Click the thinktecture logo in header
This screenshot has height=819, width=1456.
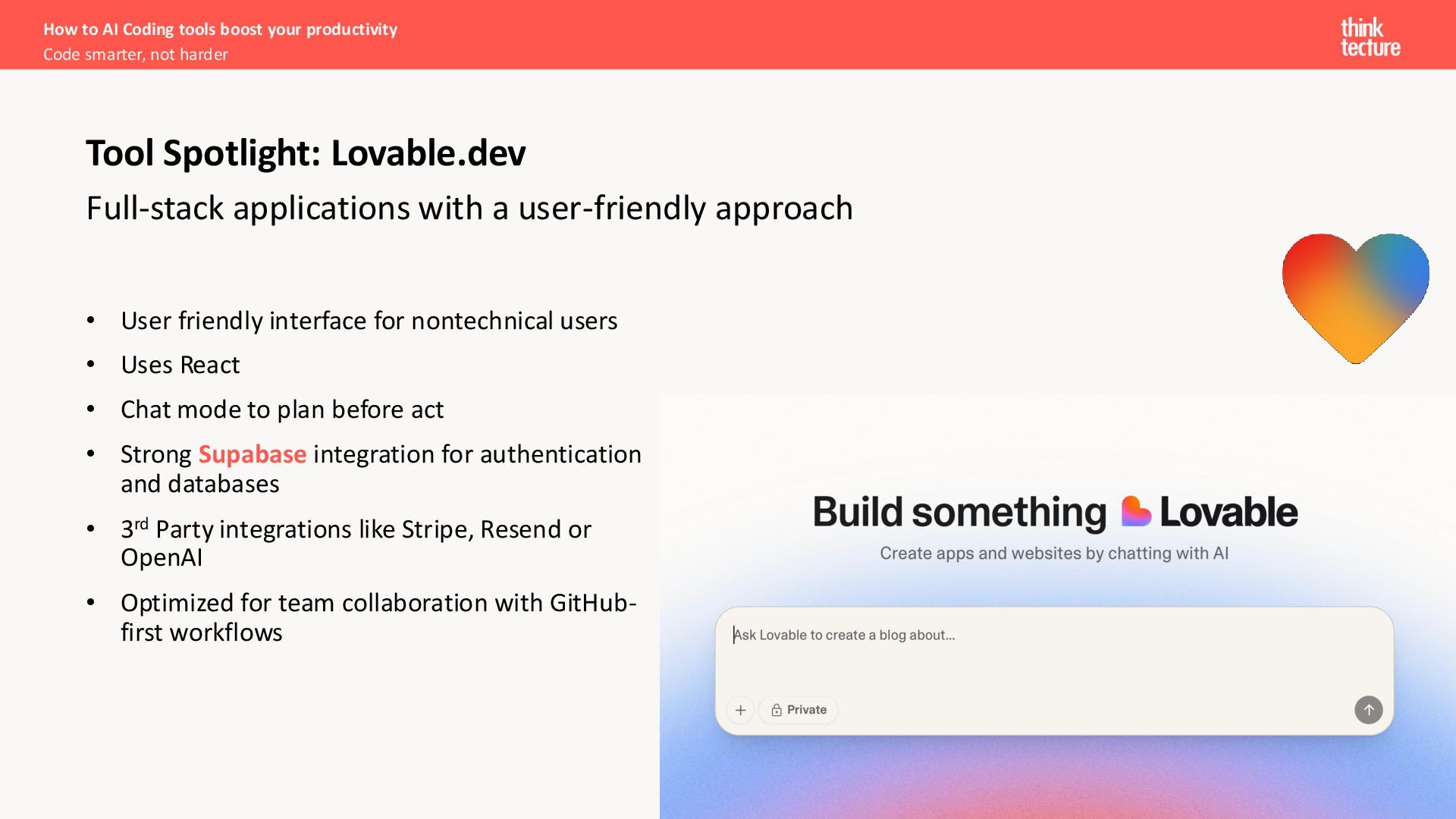[1370, 37]
